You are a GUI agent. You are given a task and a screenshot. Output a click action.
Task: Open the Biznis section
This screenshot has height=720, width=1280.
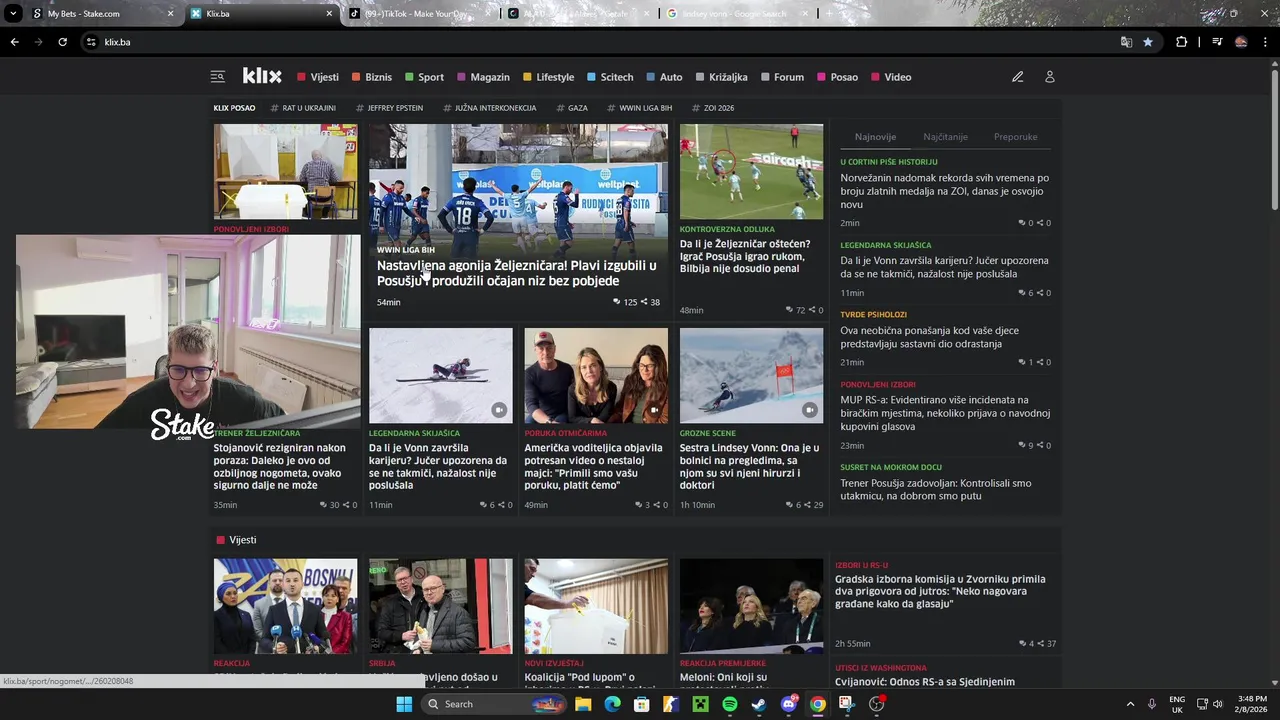point(372,77)
